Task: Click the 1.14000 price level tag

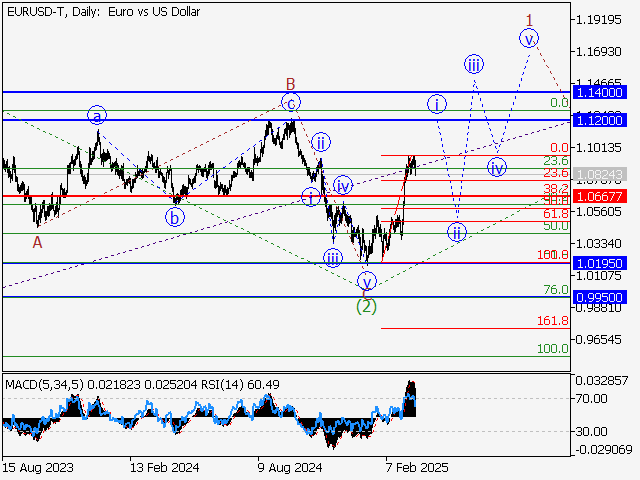Action: (x=600, y=91)
